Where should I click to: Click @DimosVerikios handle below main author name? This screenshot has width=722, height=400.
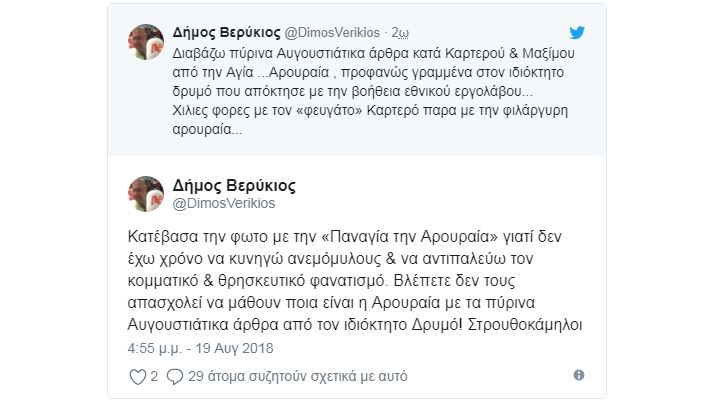(225, 204)
